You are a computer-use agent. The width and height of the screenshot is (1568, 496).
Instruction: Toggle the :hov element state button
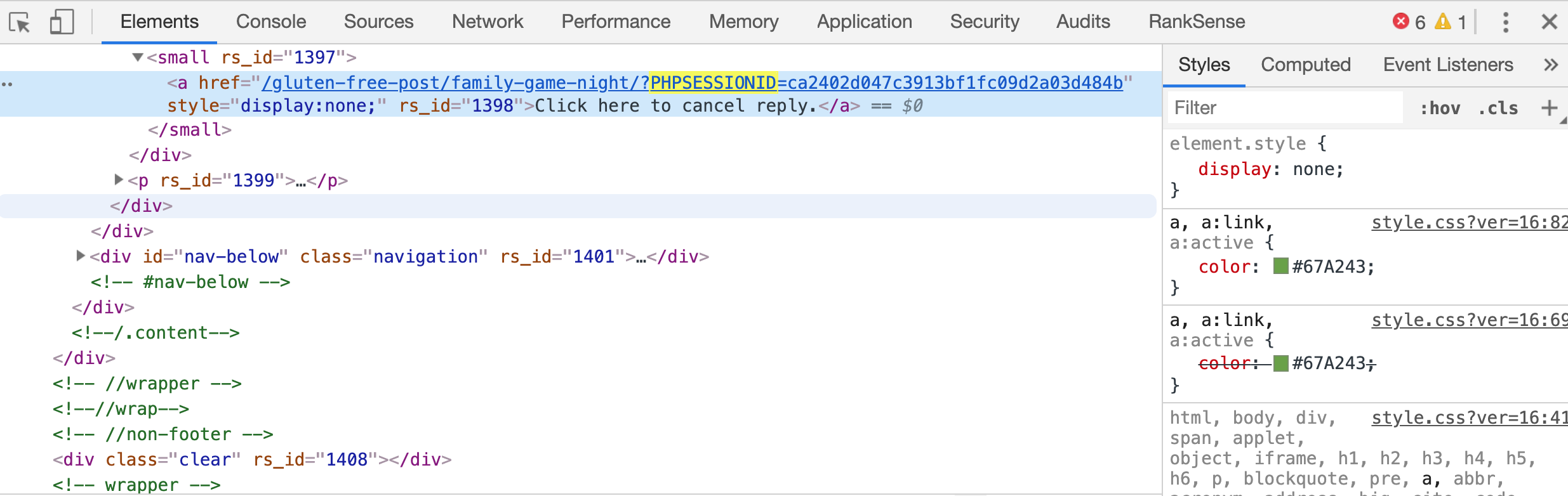click(x=1440, y=108)
